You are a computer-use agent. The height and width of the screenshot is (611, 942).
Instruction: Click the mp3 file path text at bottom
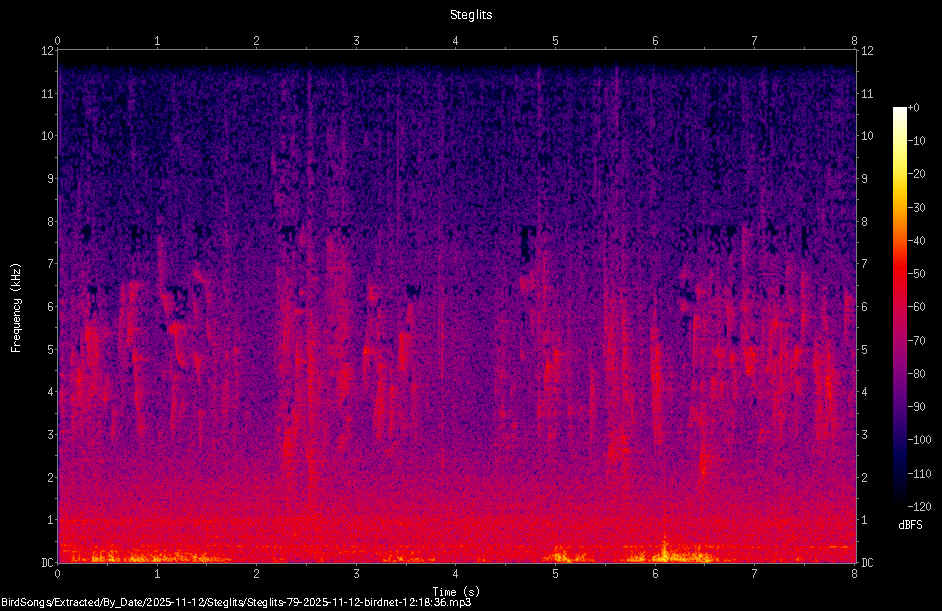(x=236, y=602)
